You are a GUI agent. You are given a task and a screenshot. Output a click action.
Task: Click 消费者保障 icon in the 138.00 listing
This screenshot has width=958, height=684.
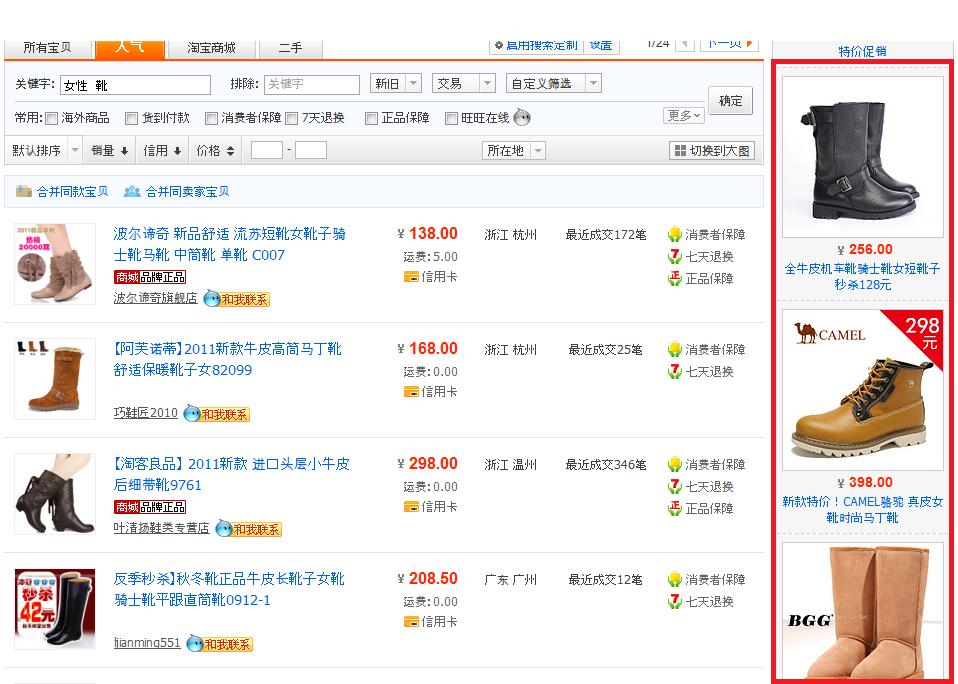(x=675, y=234)
